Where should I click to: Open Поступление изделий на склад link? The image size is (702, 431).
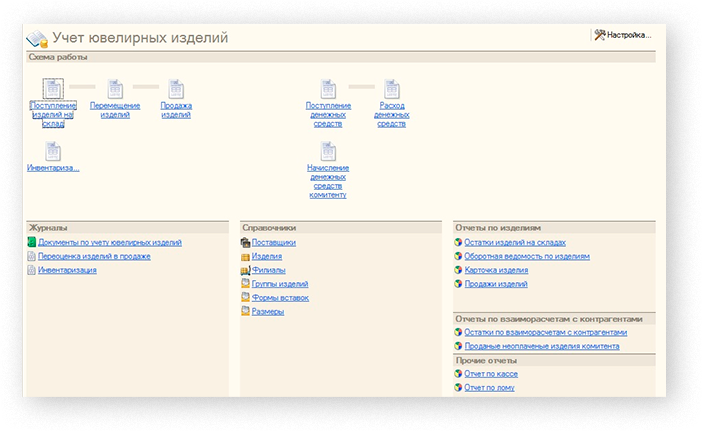coord(53,115)
